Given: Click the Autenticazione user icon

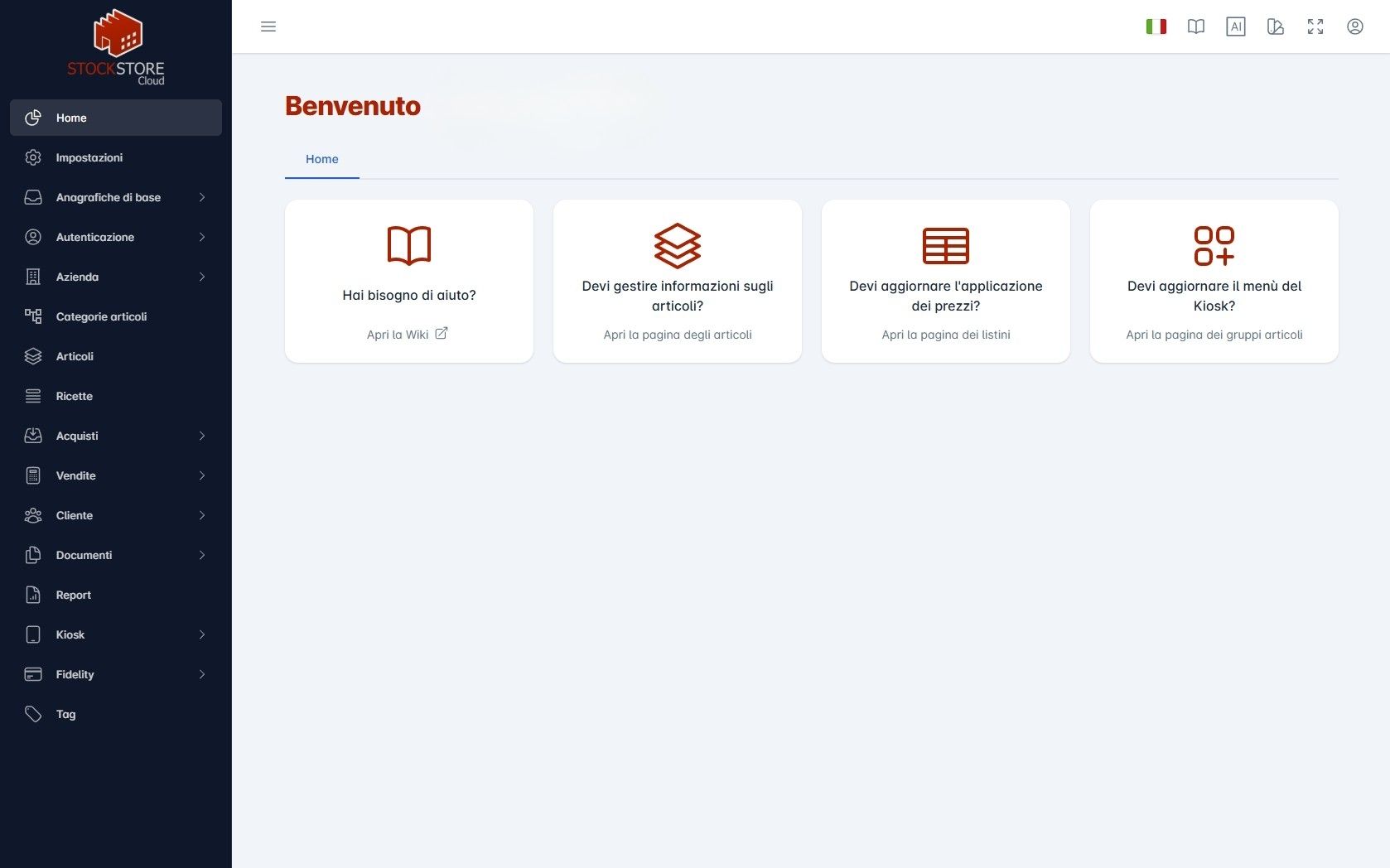Looking at the screenshot, I should [x=33, y=237].
